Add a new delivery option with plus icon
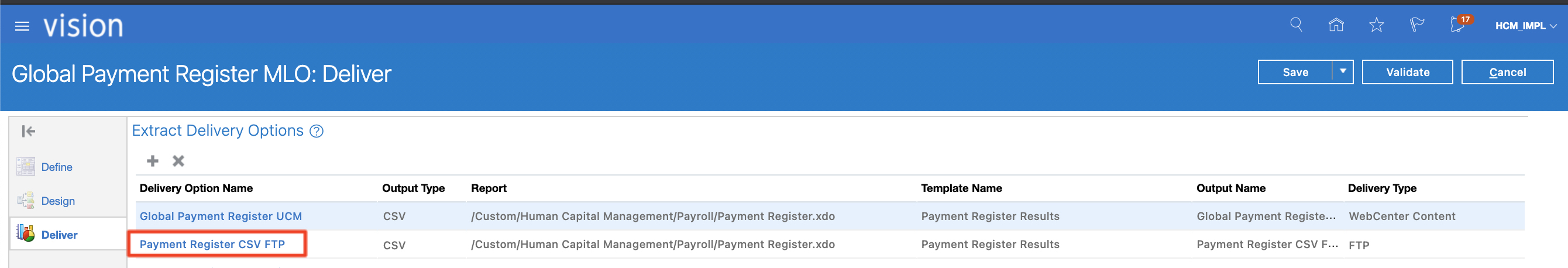 coord(152,161)
